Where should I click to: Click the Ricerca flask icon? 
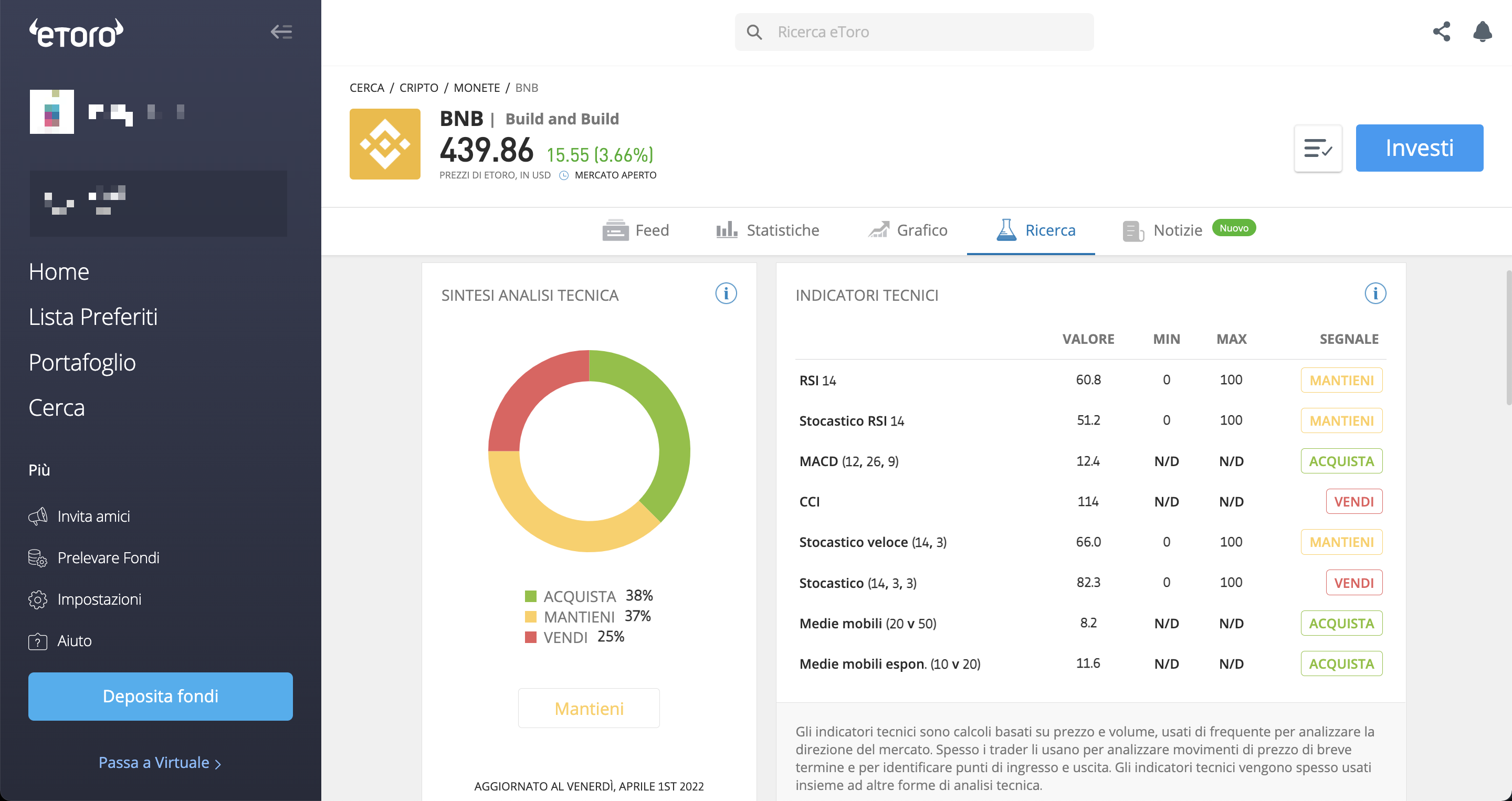(x=1006, y=229)
